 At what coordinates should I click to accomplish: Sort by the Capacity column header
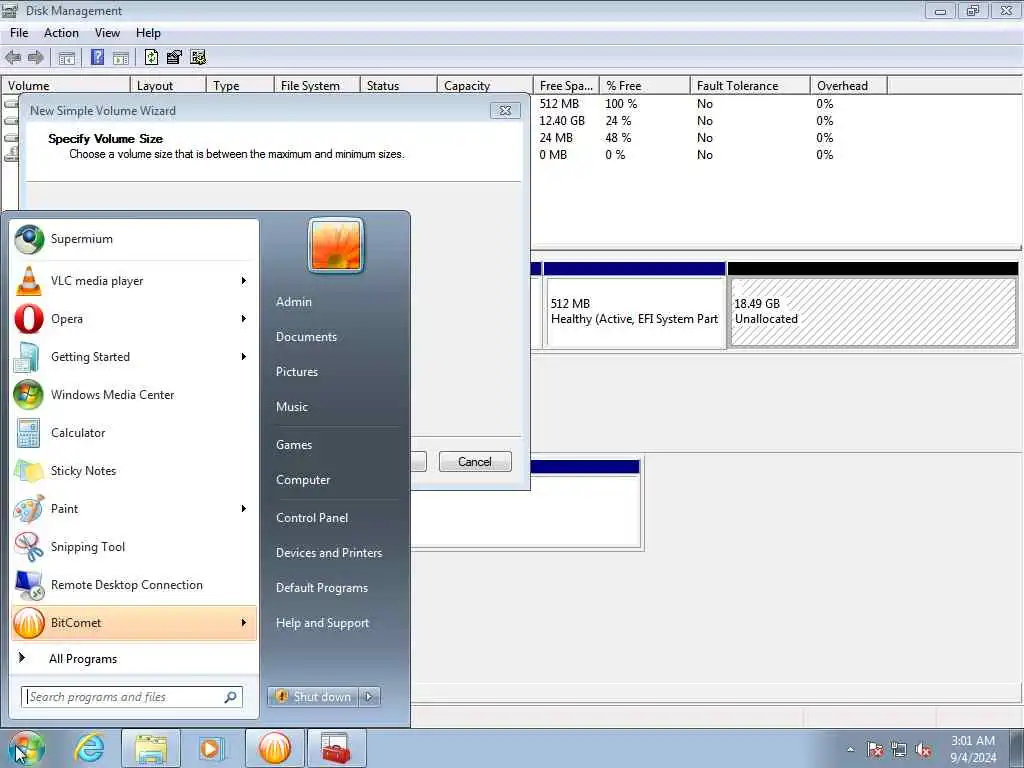point(485,86)
